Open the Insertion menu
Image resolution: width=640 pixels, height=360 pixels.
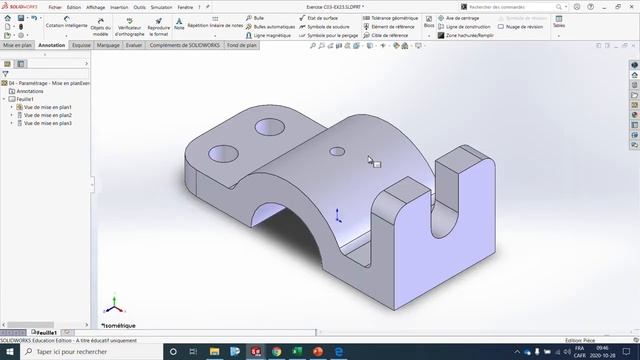point(119,7)
